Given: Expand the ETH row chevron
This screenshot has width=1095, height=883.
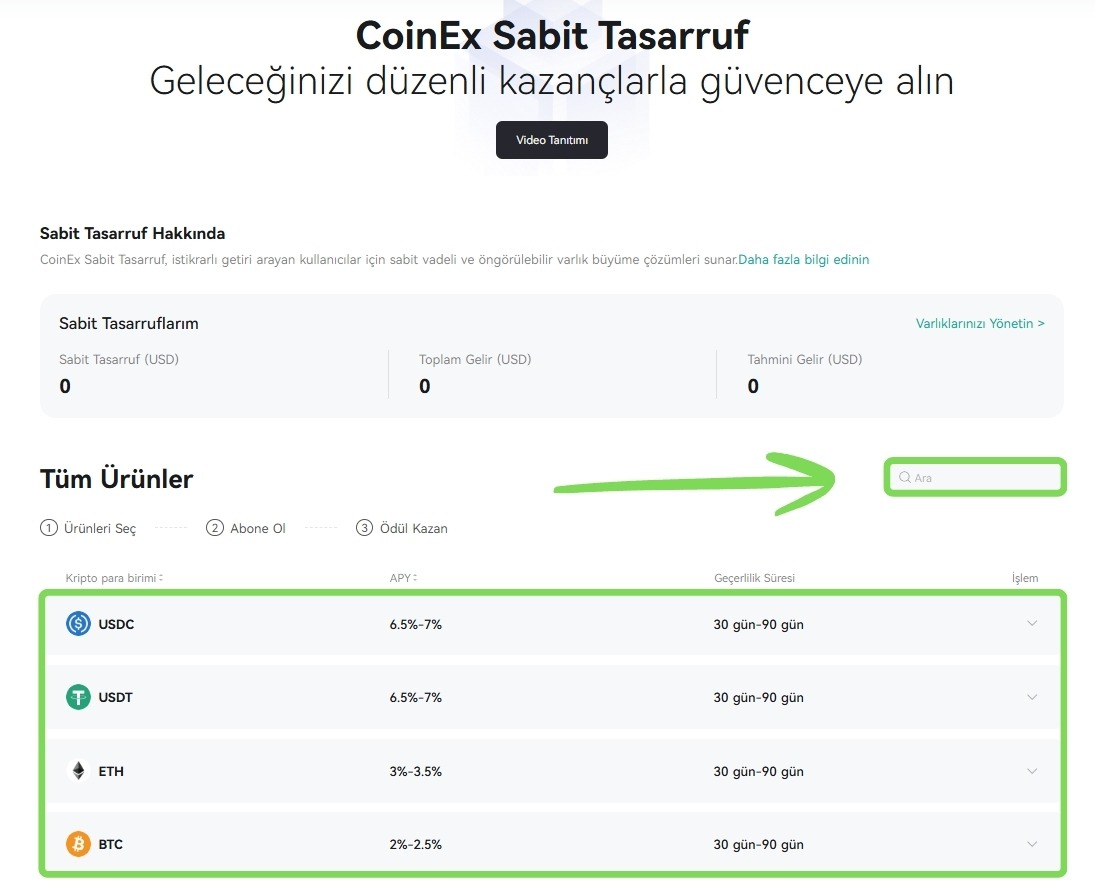Looking at the screenshot, I should 1031,771.
